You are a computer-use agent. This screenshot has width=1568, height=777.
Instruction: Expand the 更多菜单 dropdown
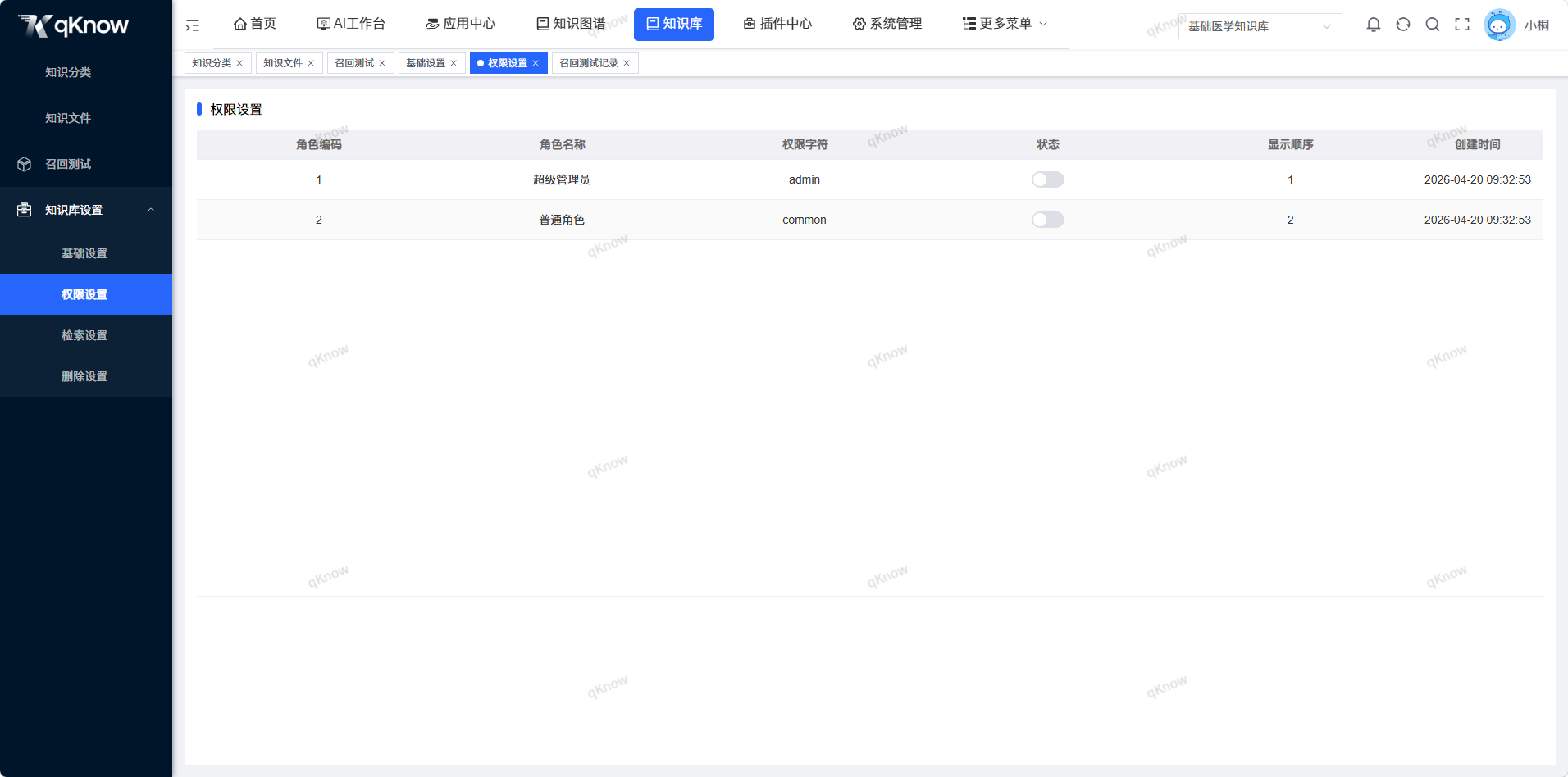pos(1005,24)
